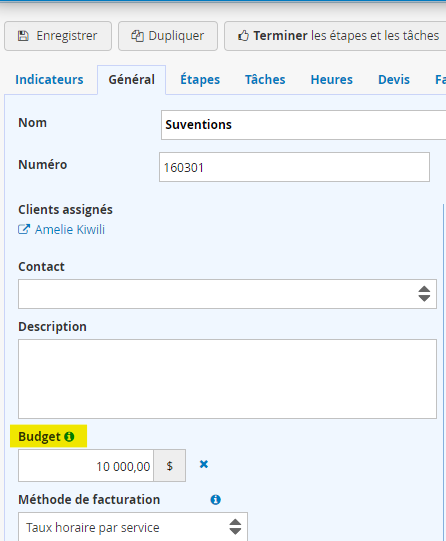
Task: Click the Numéro field showing 160301
Action: point(294,167)
